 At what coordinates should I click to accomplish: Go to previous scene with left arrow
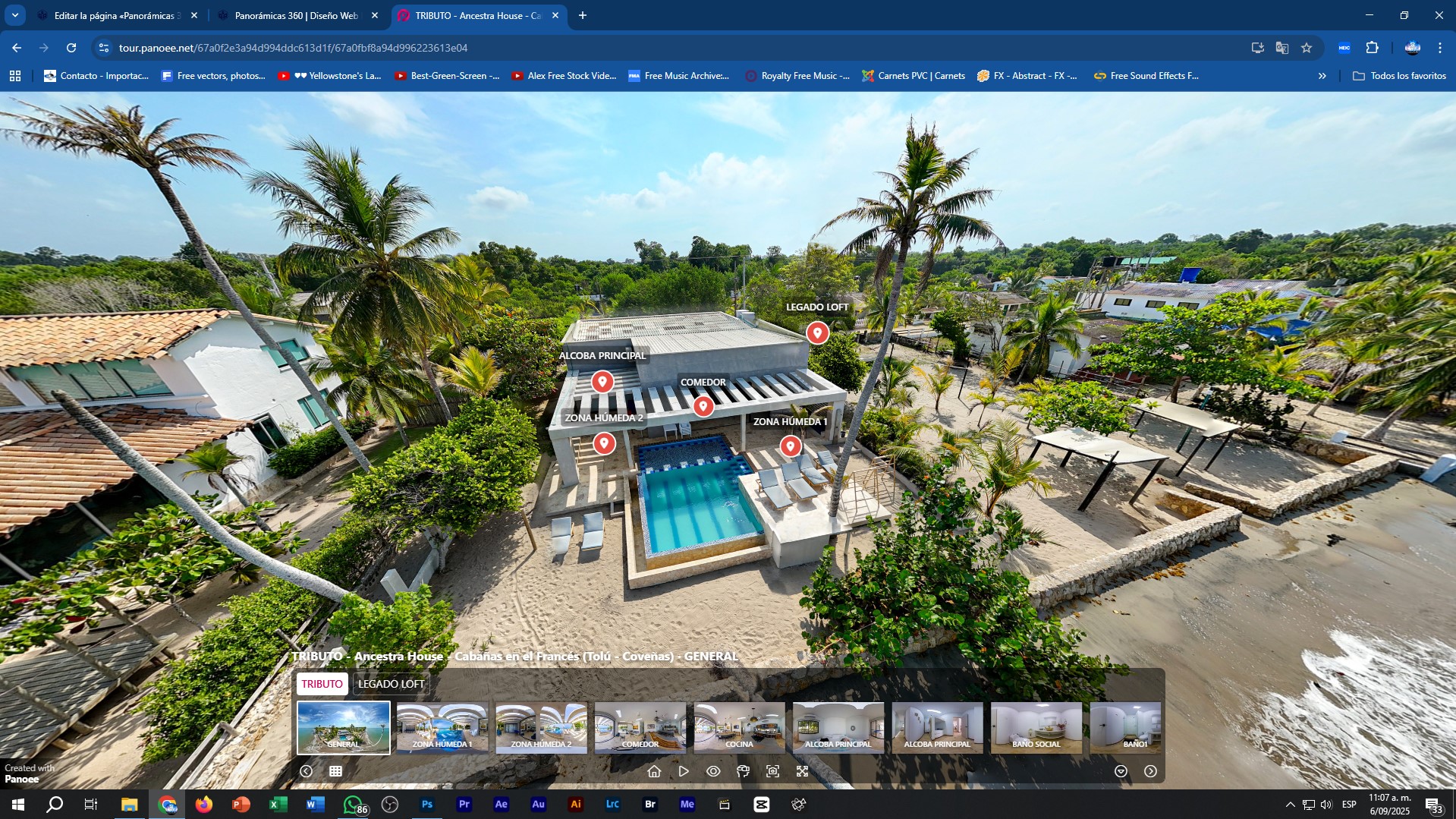pos(306,771)
